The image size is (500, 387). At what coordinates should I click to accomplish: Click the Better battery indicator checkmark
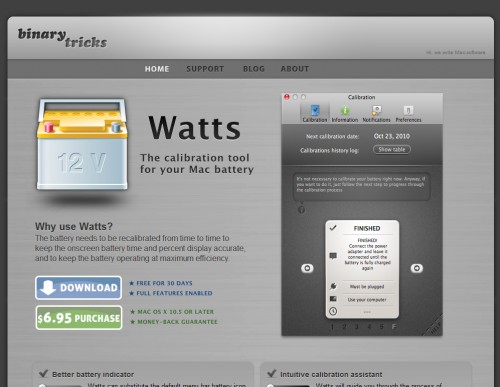pos(44,373)
